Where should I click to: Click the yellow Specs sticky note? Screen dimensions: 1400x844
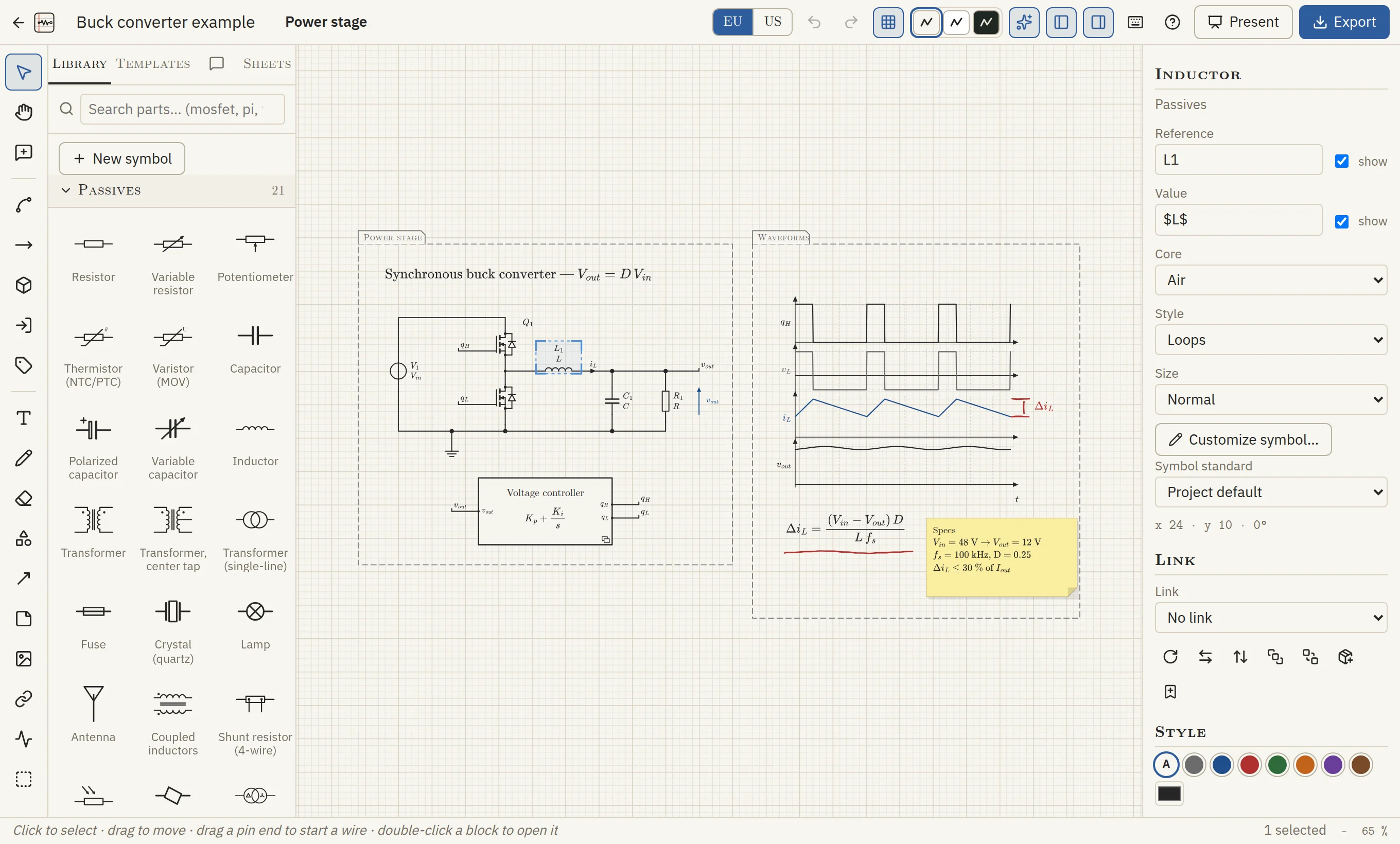(x=1001, y=557)
